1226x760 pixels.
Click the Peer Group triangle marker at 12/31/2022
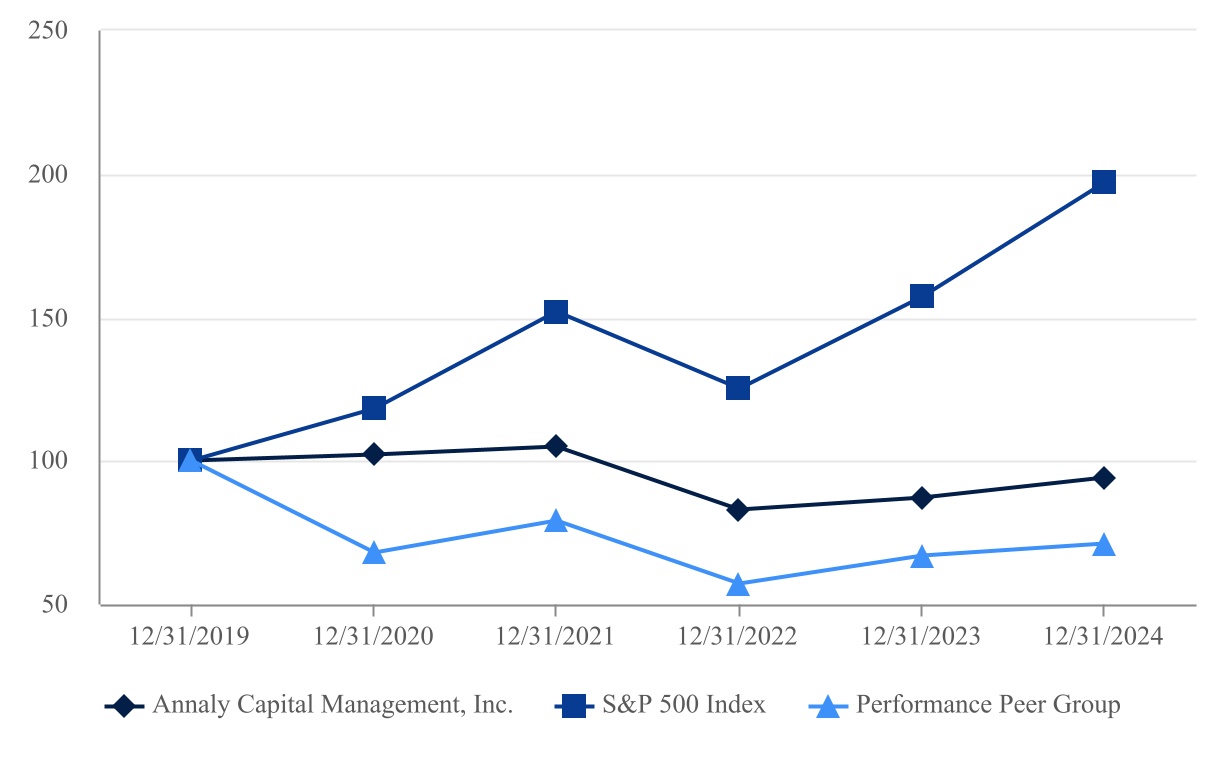(x=738, y=584)
